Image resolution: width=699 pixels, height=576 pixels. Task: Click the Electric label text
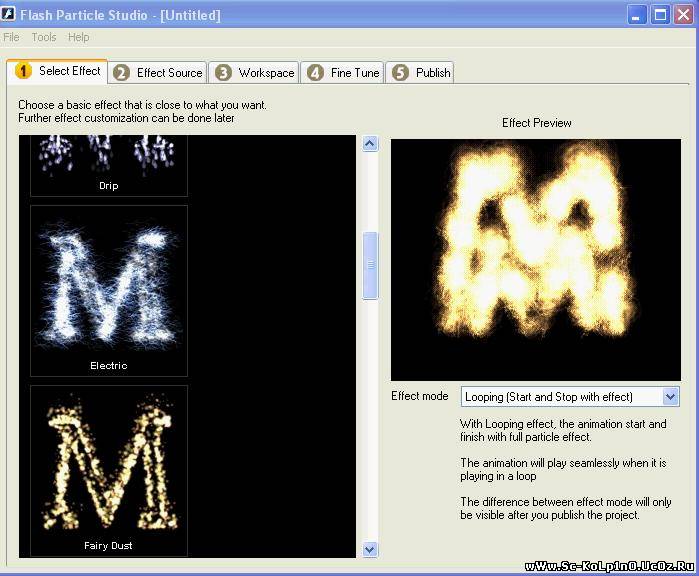[x=109, y=366]
